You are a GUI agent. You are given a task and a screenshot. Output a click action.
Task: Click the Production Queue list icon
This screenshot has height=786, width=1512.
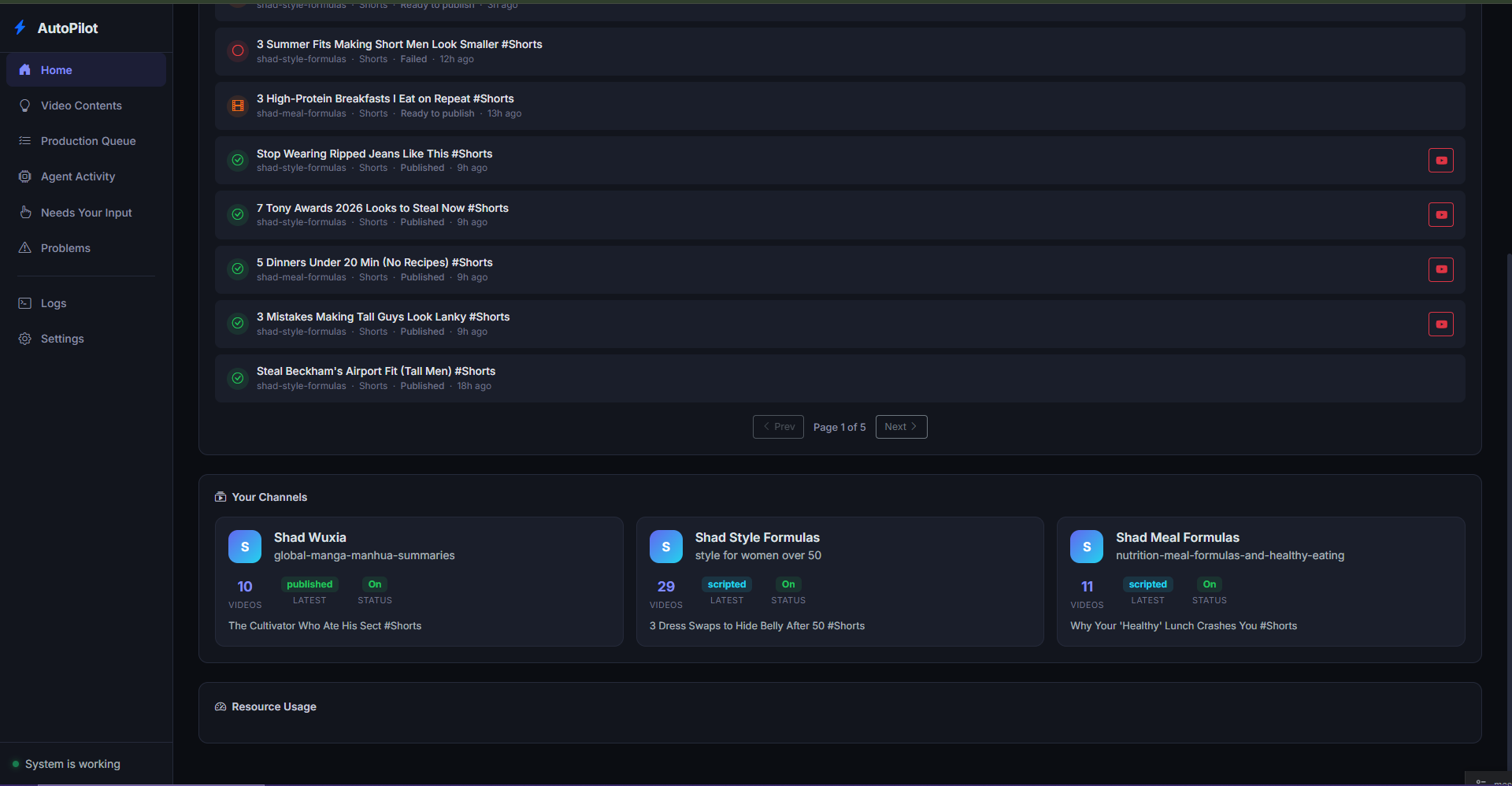pos(25,141)
